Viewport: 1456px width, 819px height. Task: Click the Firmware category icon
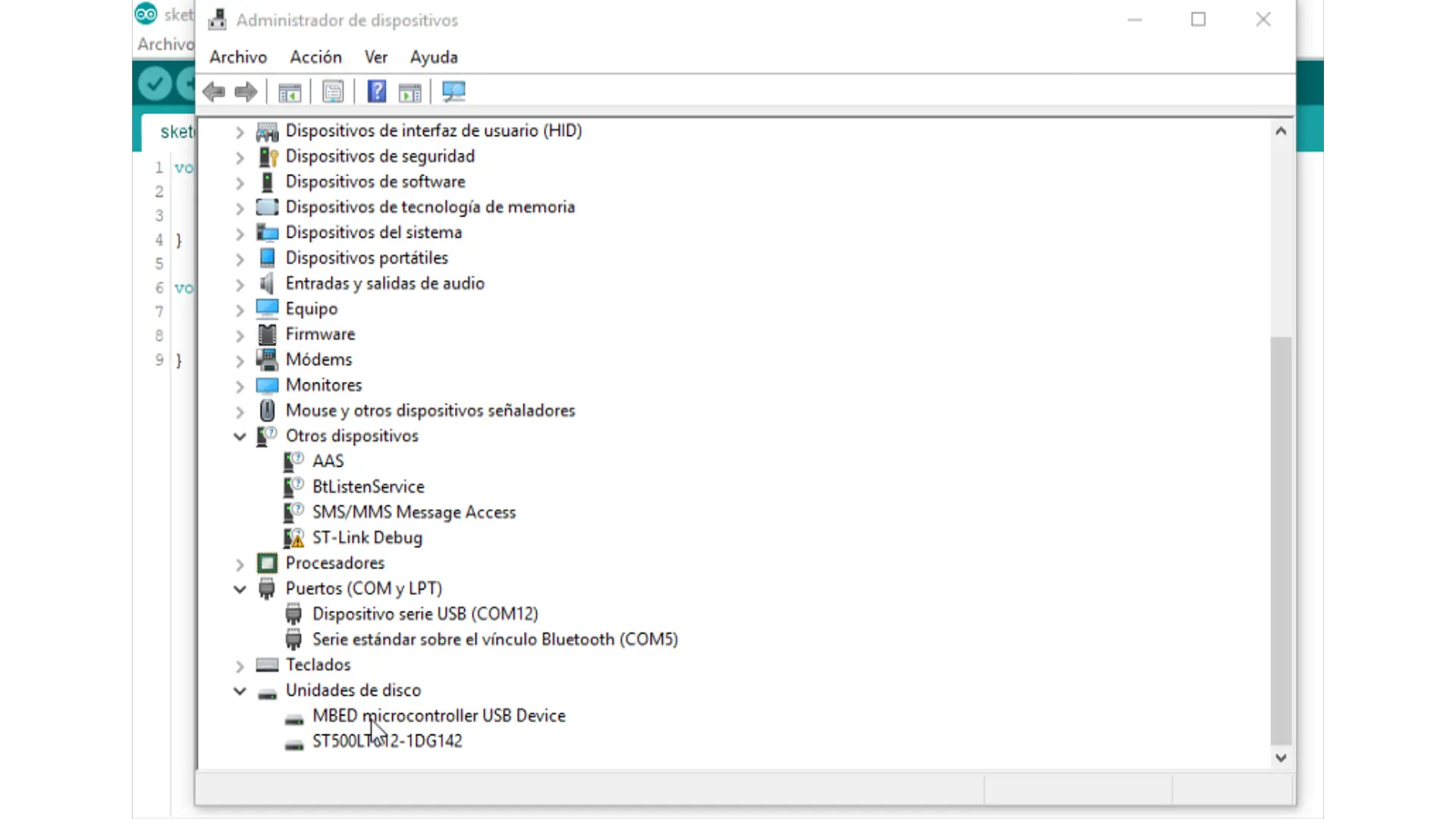point(267,334)
